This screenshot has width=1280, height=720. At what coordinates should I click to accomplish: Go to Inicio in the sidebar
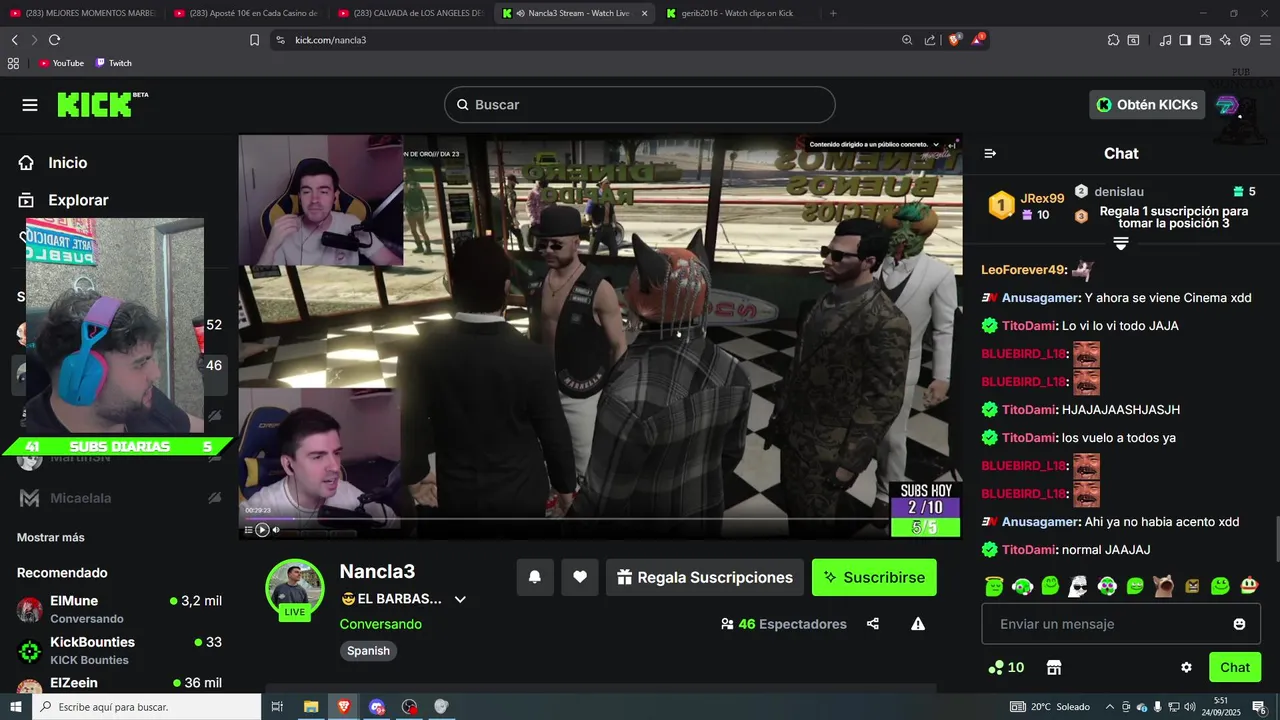[x=52, y=163]
